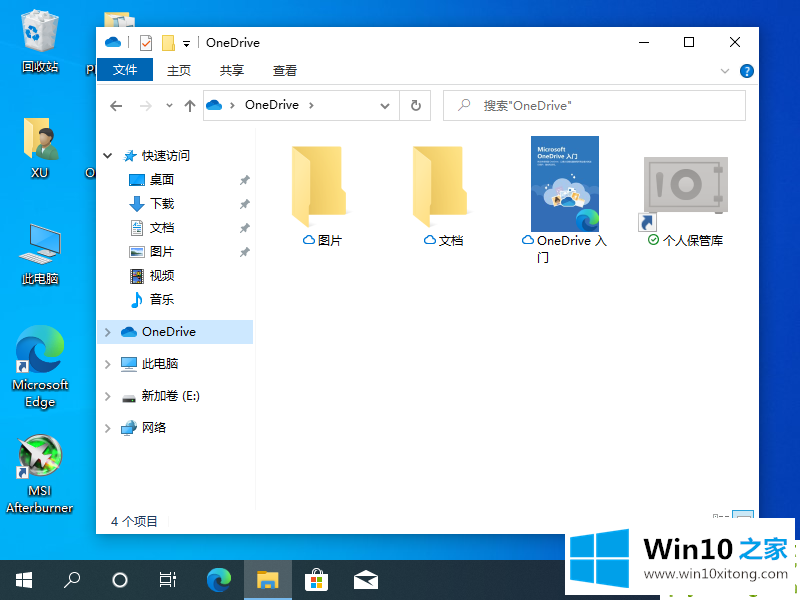
Task: Select 音乐 in quick access
Action: (x=162, y=299)
